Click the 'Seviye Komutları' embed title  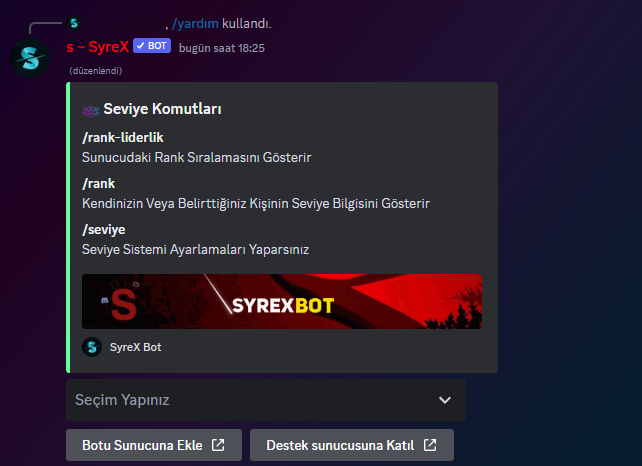[x=162, y=109]
